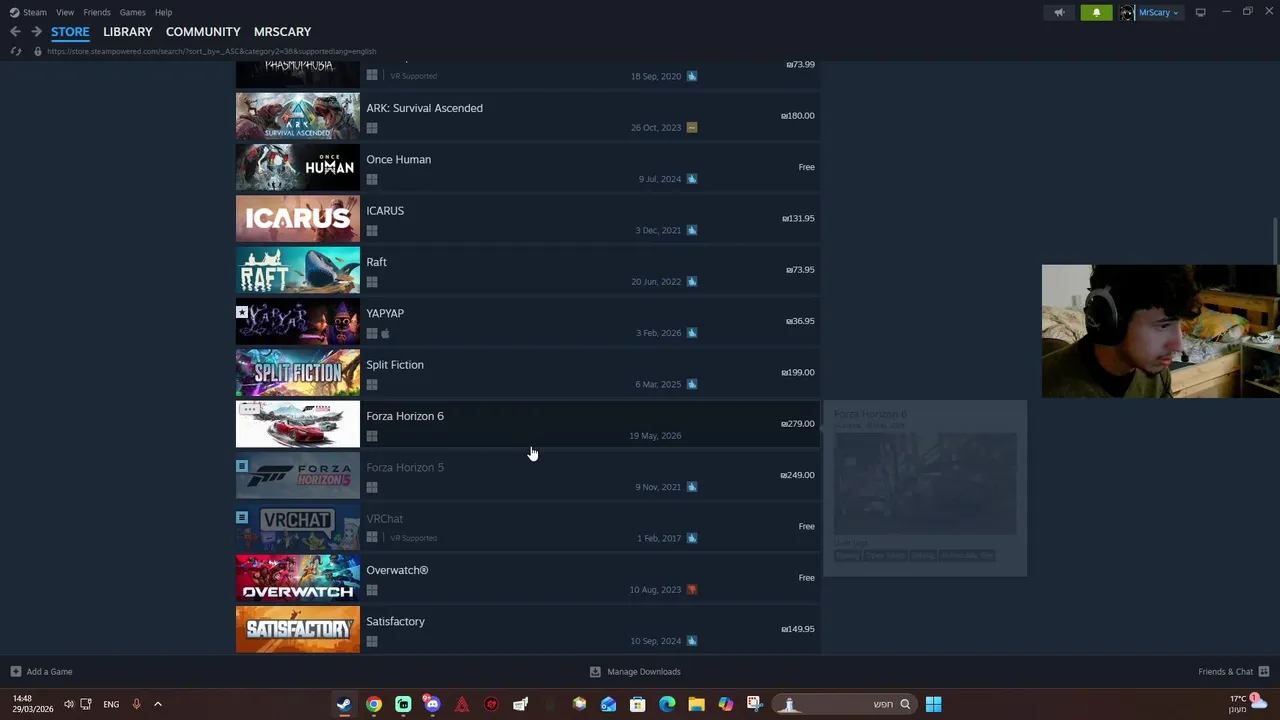This screenshot has height=720, width=1280.
Task: Switch to the COMMUNITY tab
Action: (203, 32)
